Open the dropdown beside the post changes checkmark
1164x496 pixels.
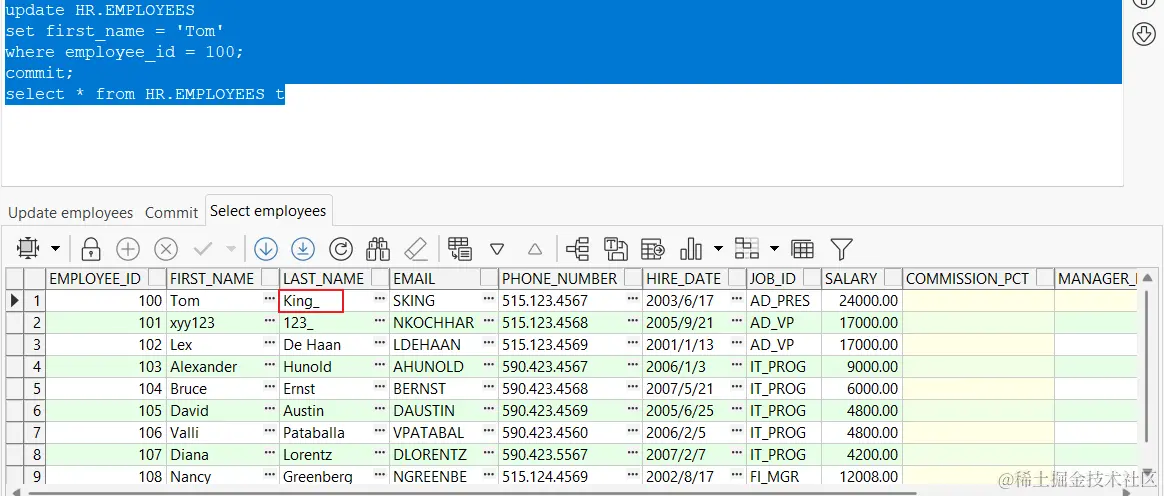point(231,249)
